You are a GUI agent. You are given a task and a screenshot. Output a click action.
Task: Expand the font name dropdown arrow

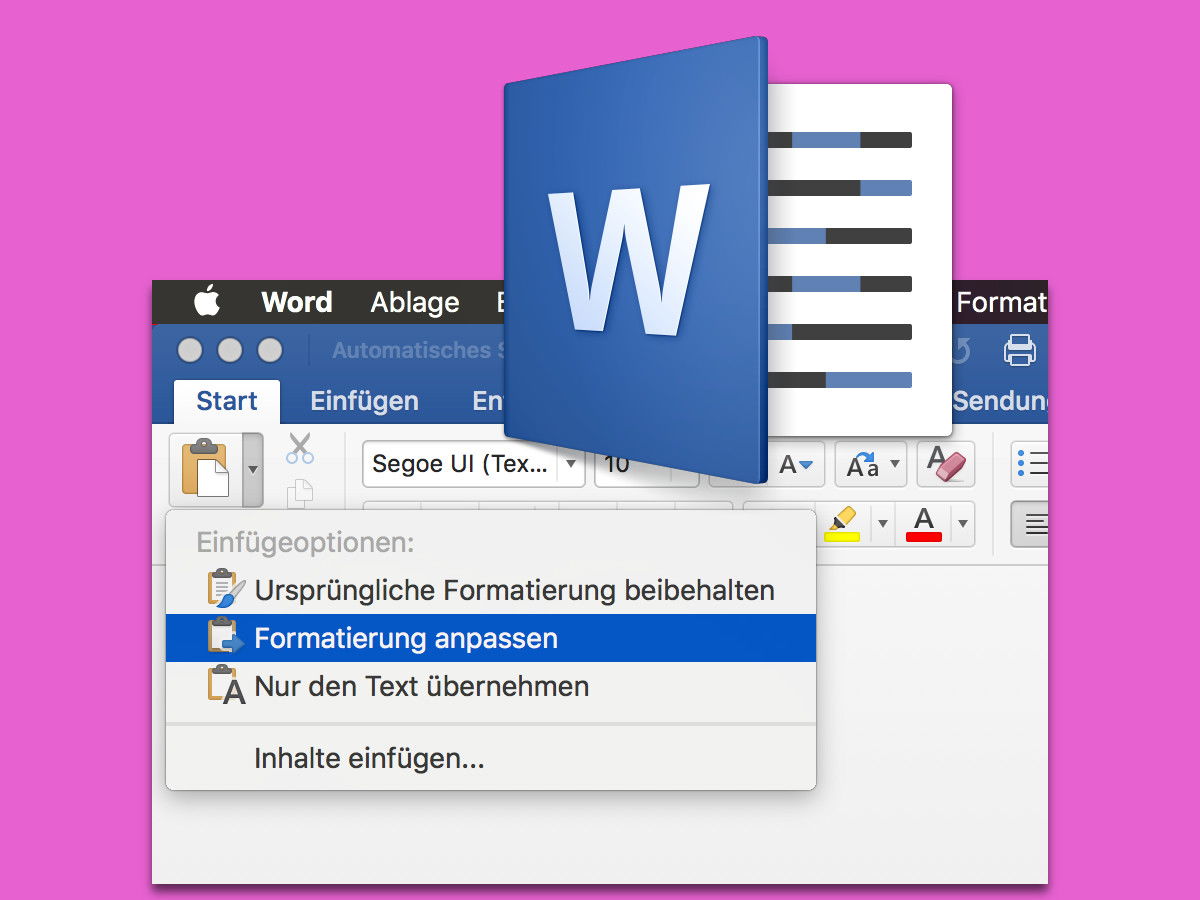(570, 464)
